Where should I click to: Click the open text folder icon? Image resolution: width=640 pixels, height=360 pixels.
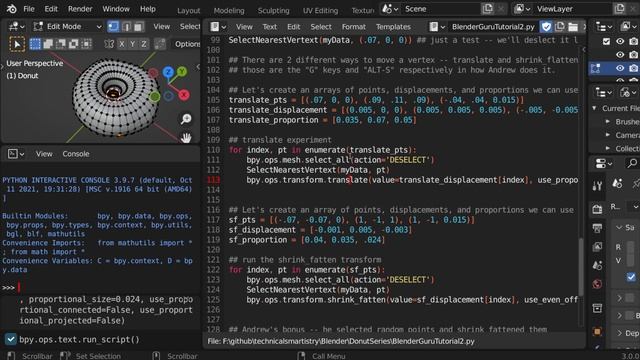(x=573, y=27)
